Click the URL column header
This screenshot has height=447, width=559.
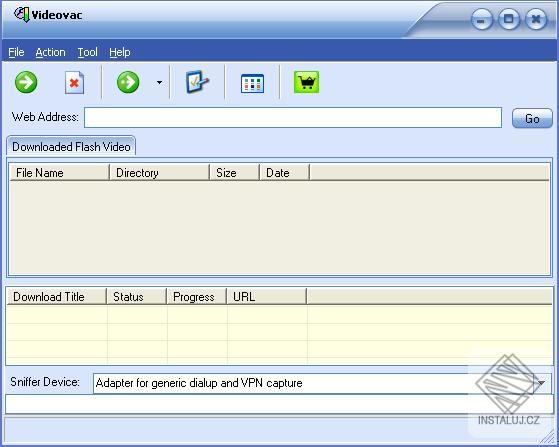coord(266,297)
